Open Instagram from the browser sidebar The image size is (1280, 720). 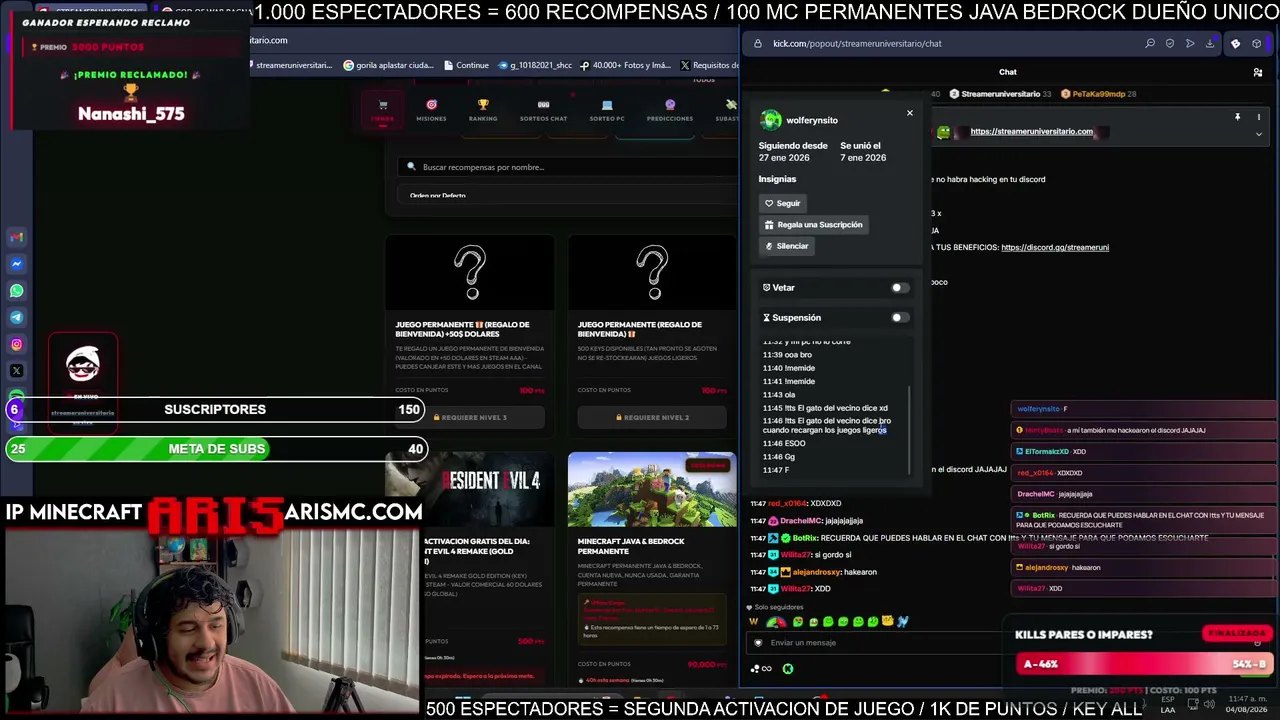click(x=17, y=344)
